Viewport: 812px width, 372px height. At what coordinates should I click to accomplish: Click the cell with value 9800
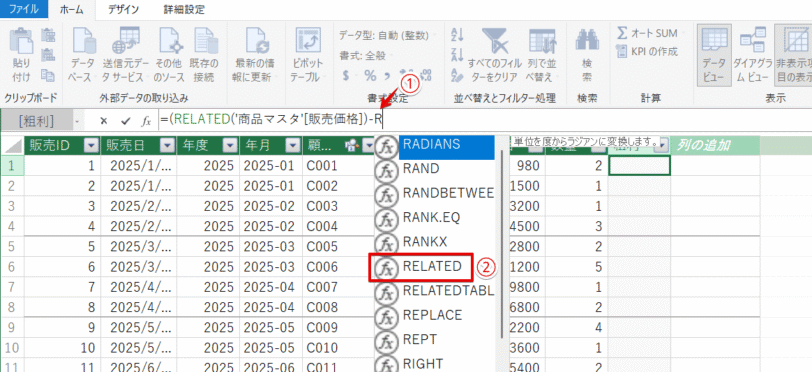coord(527,287)
